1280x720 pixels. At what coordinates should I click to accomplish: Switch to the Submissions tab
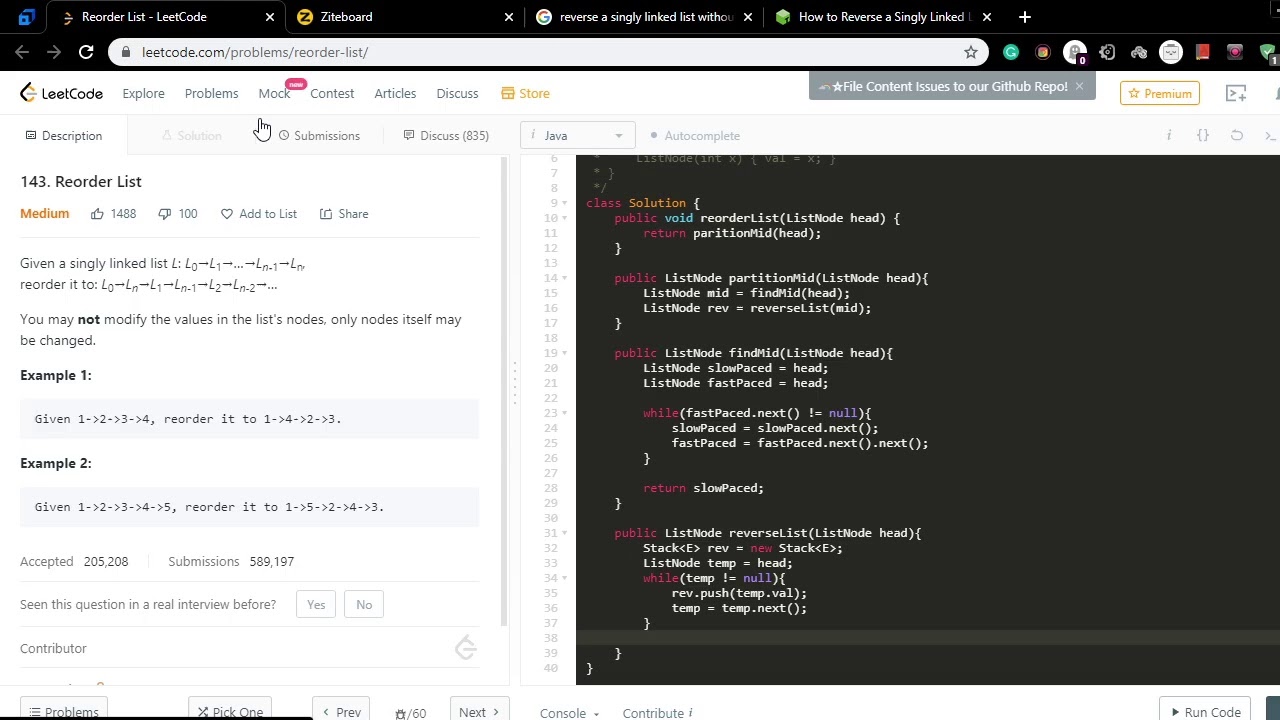point(319,136)
